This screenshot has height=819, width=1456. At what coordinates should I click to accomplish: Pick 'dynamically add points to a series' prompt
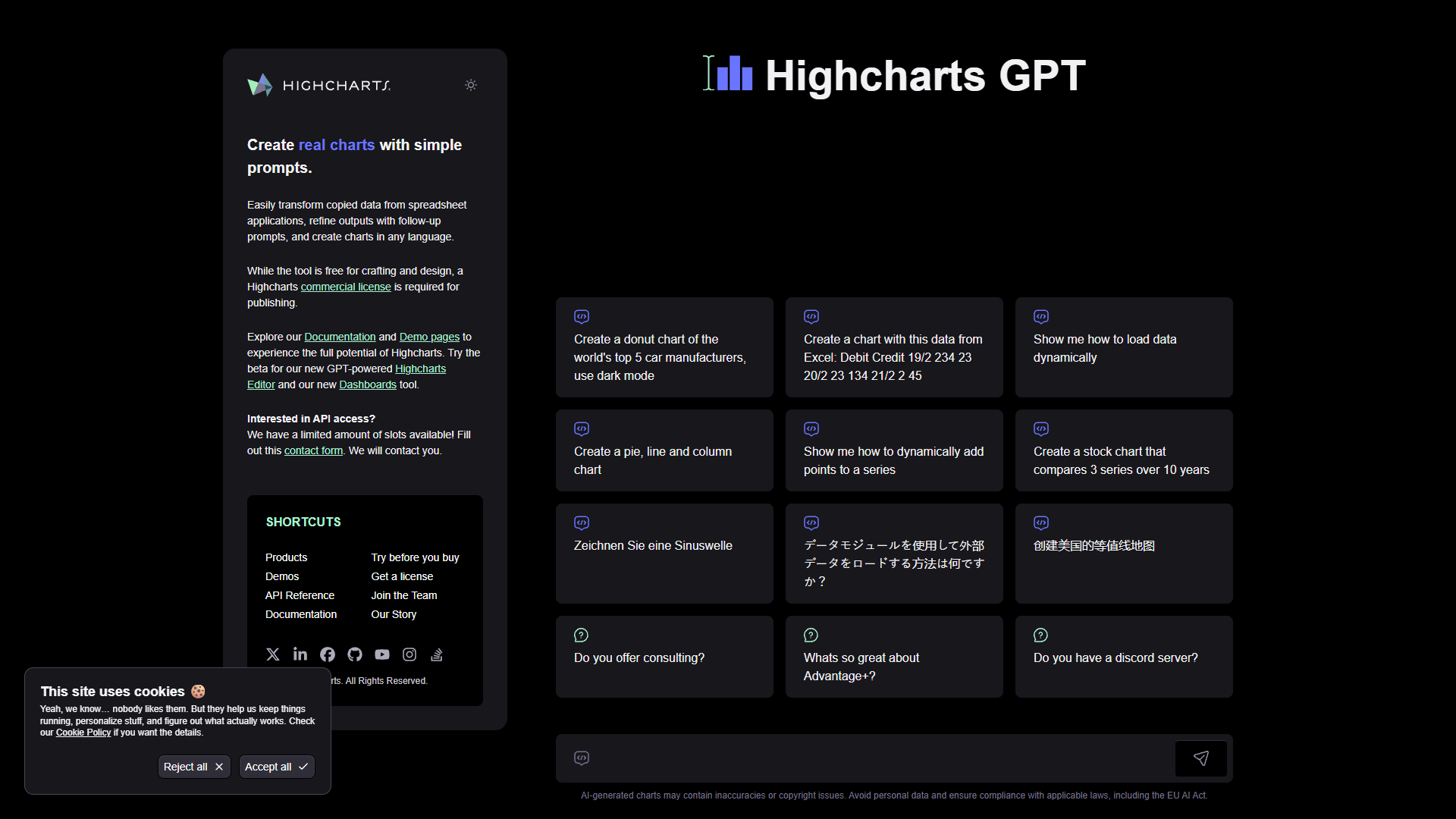point(894,450)
